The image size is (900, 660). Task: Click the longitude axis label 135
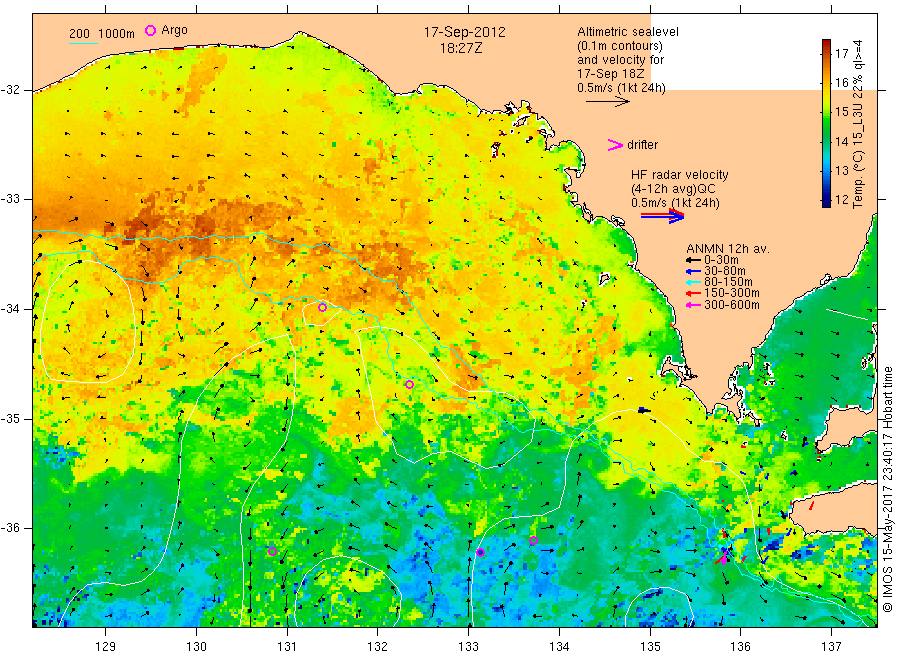(x=650, y=647)
